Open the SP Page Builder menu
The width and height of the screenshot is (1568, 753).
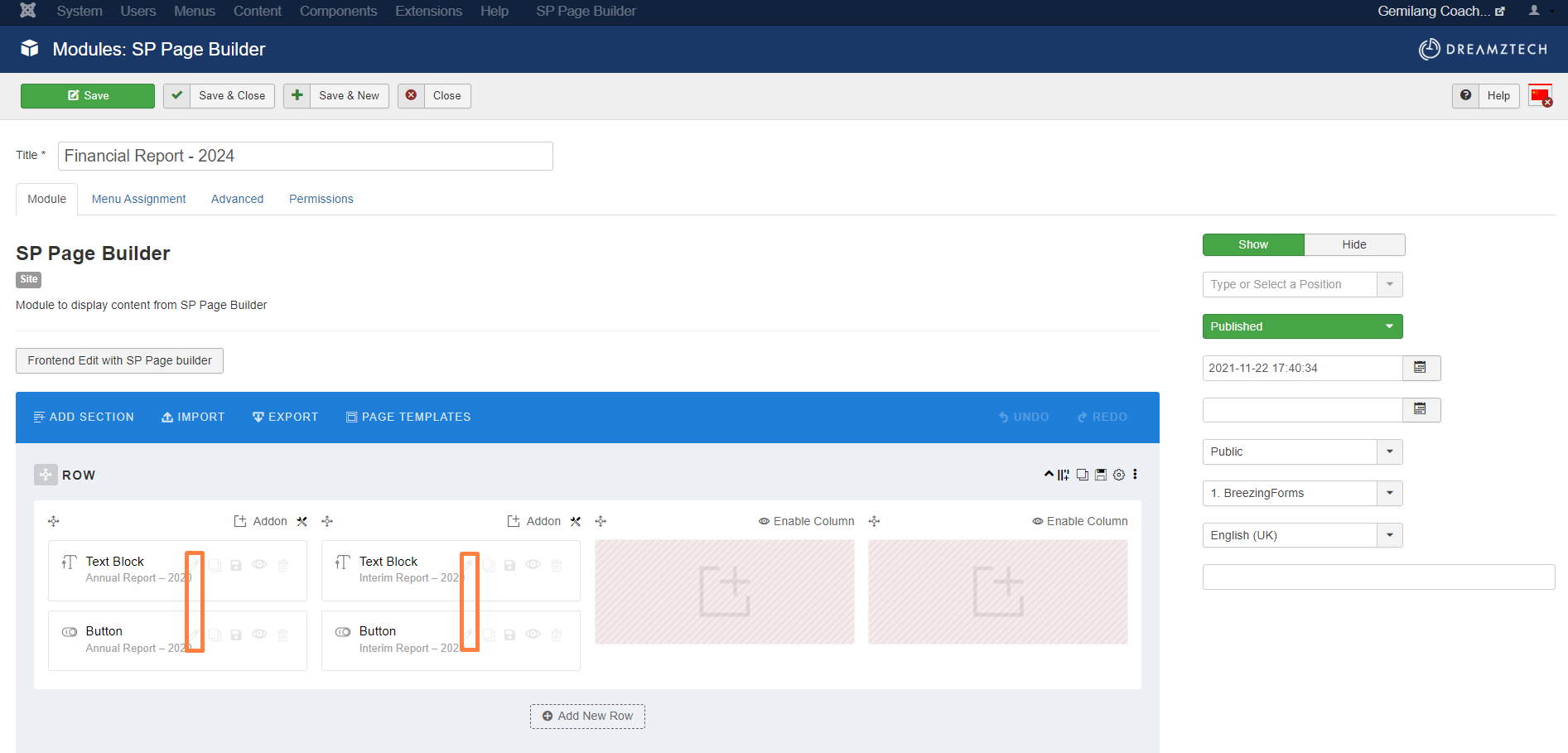(x=586, y=11)
